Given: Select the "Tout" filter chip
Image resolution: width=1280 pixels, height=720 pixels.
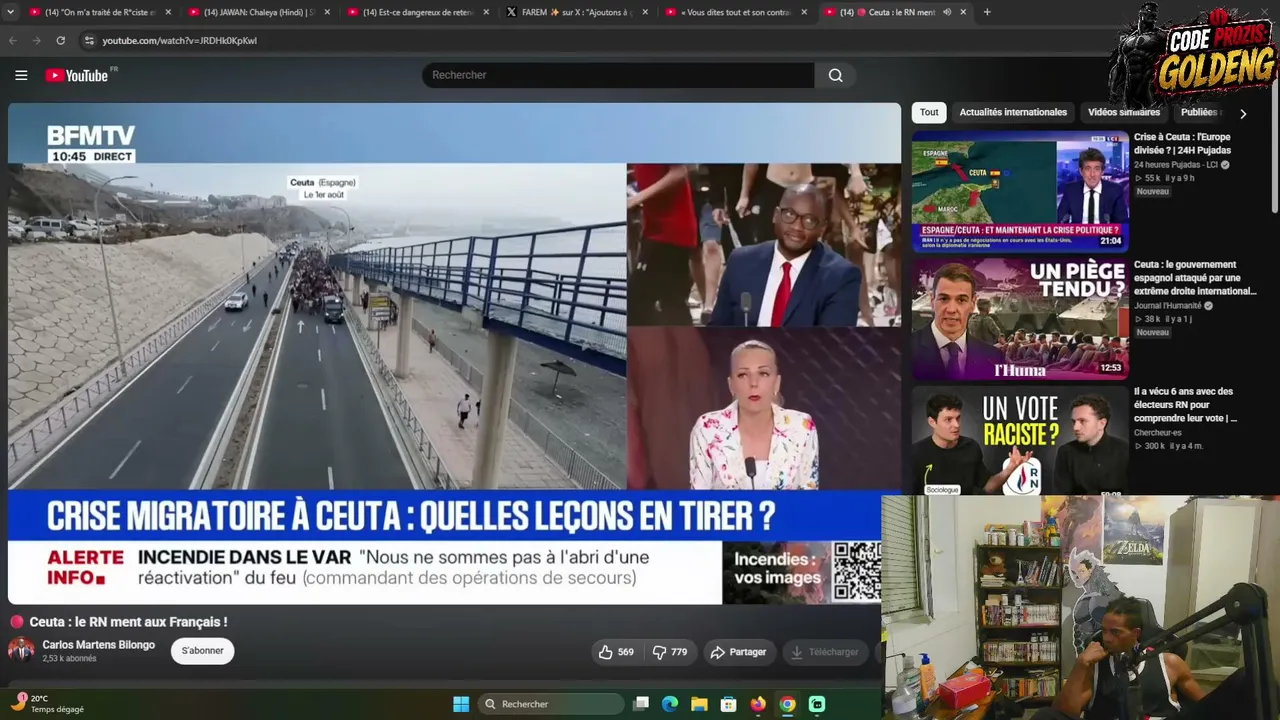Looking at the screenshot, I should (x=929, y=112).
